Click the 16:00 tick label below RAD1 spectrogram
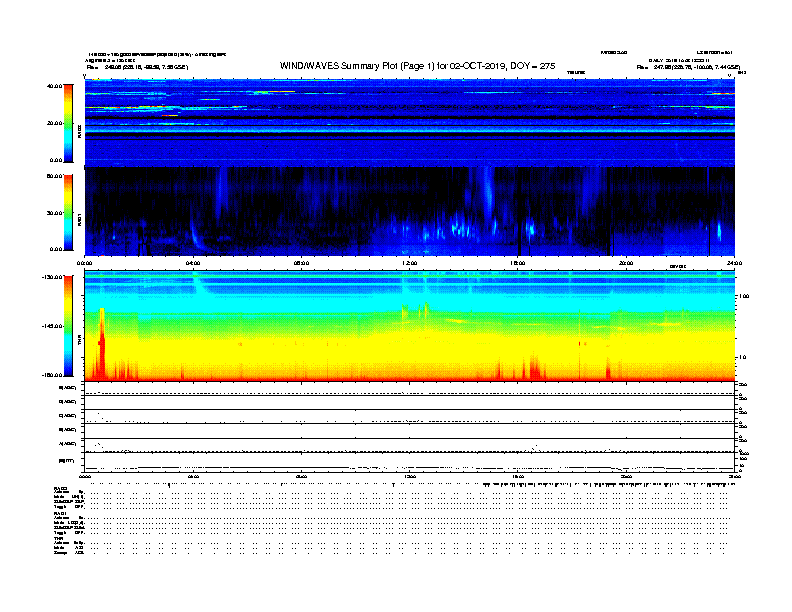Viewport: 792px width, 612px height. point(518,263)
